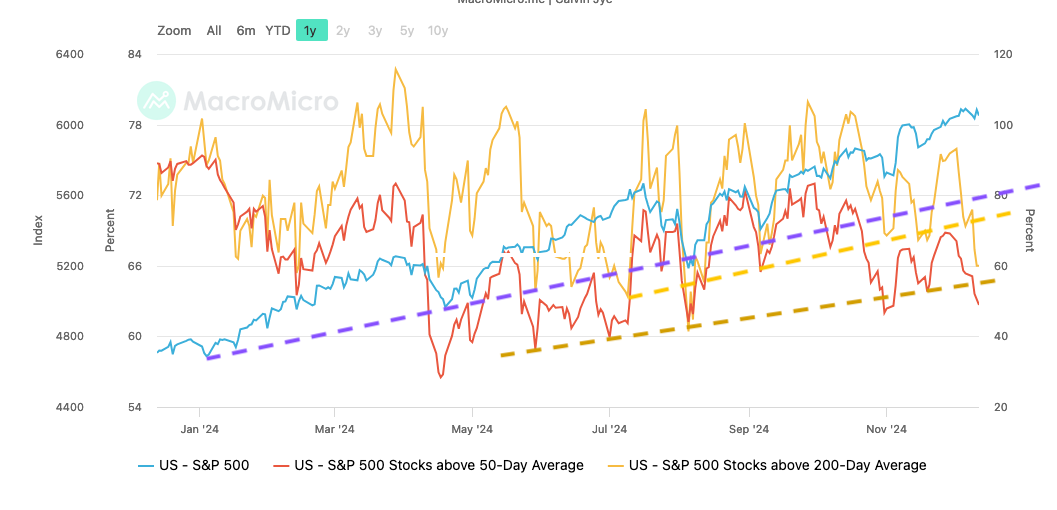Screen dimensions: 1057x510
Task: Set zoom range to 6m
Action: pyautogui.click(x=246, y=31)
